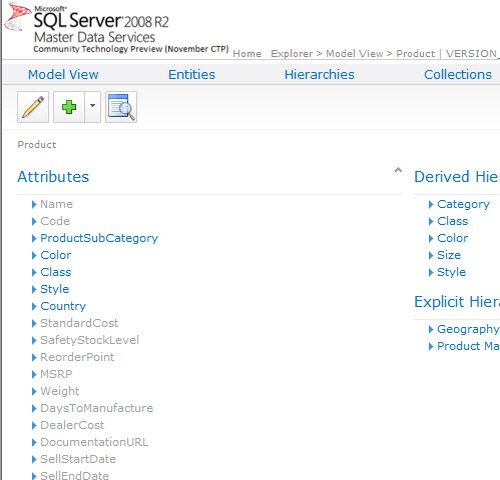Select the StandardCost attribute text

(x=79, y=323)
